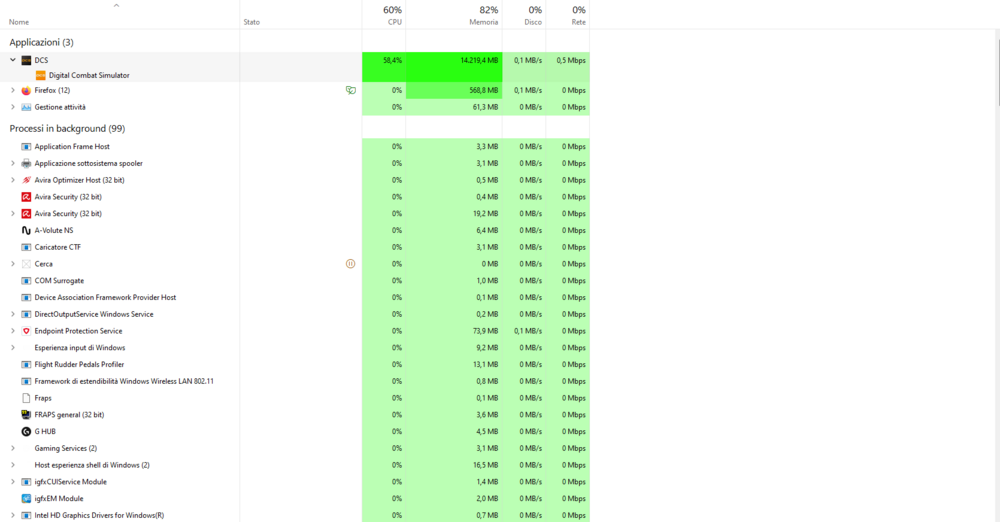
Task: Click the Flight Rudder Pedals Profiler icon
Action: [26, 364]
